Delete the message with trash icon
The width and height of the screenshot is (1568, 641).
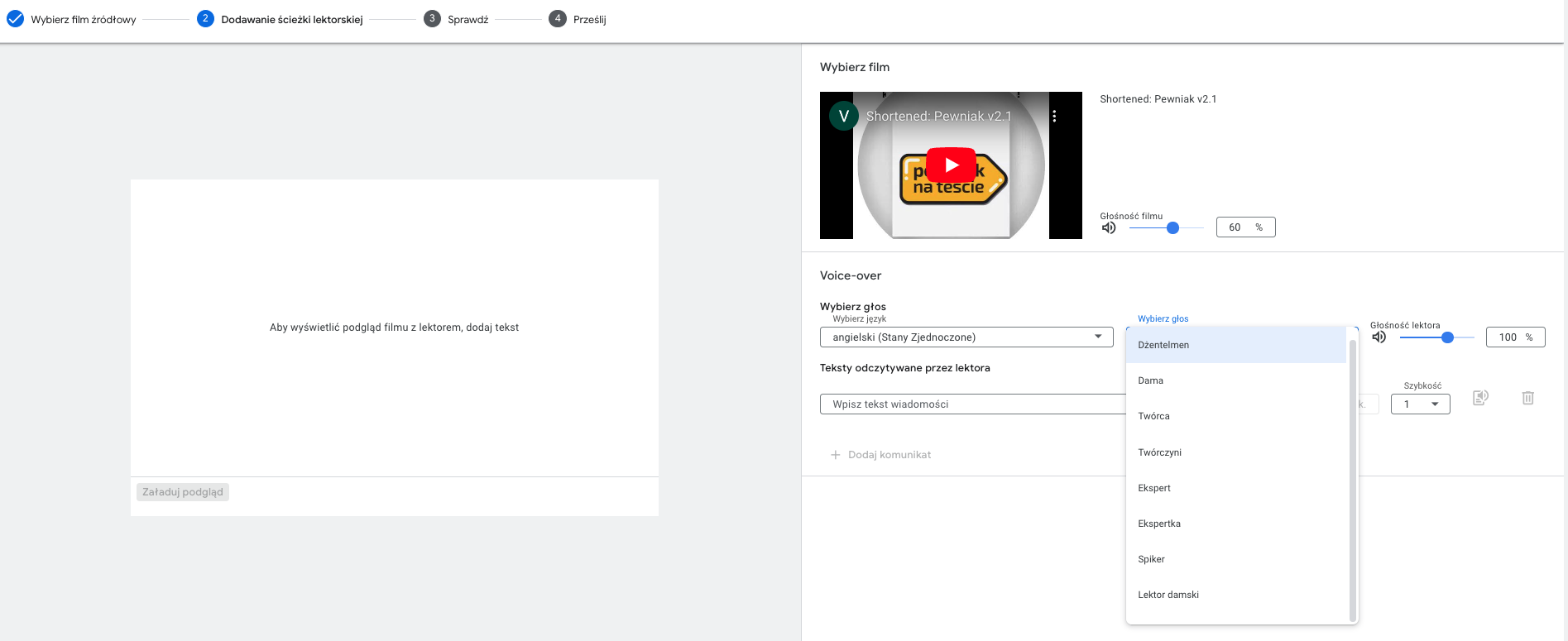coord(1527,398)
